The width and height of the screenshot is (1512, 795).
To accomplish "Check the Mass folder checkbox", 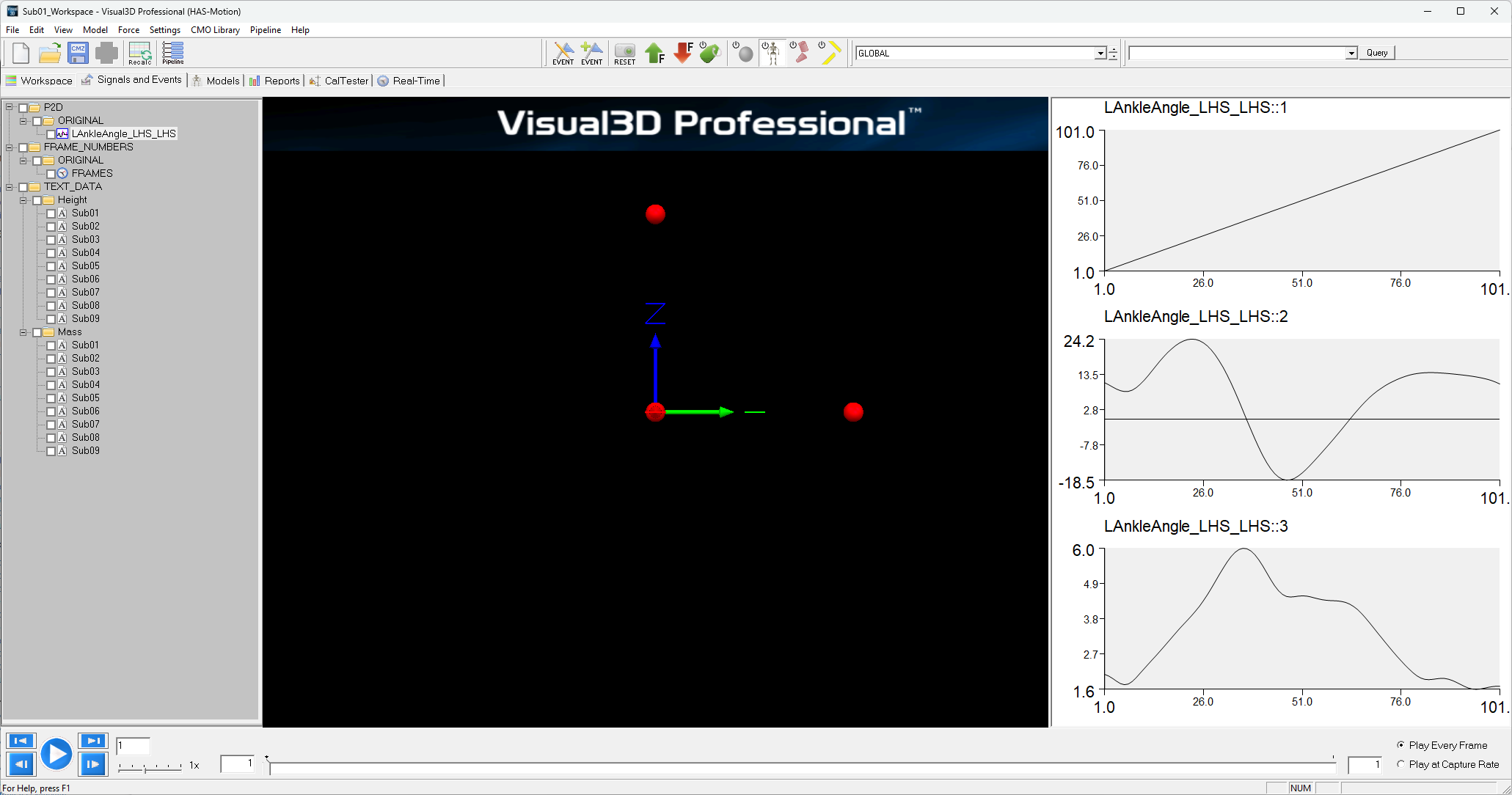I will pyautogui.click(x=37, y=331).
